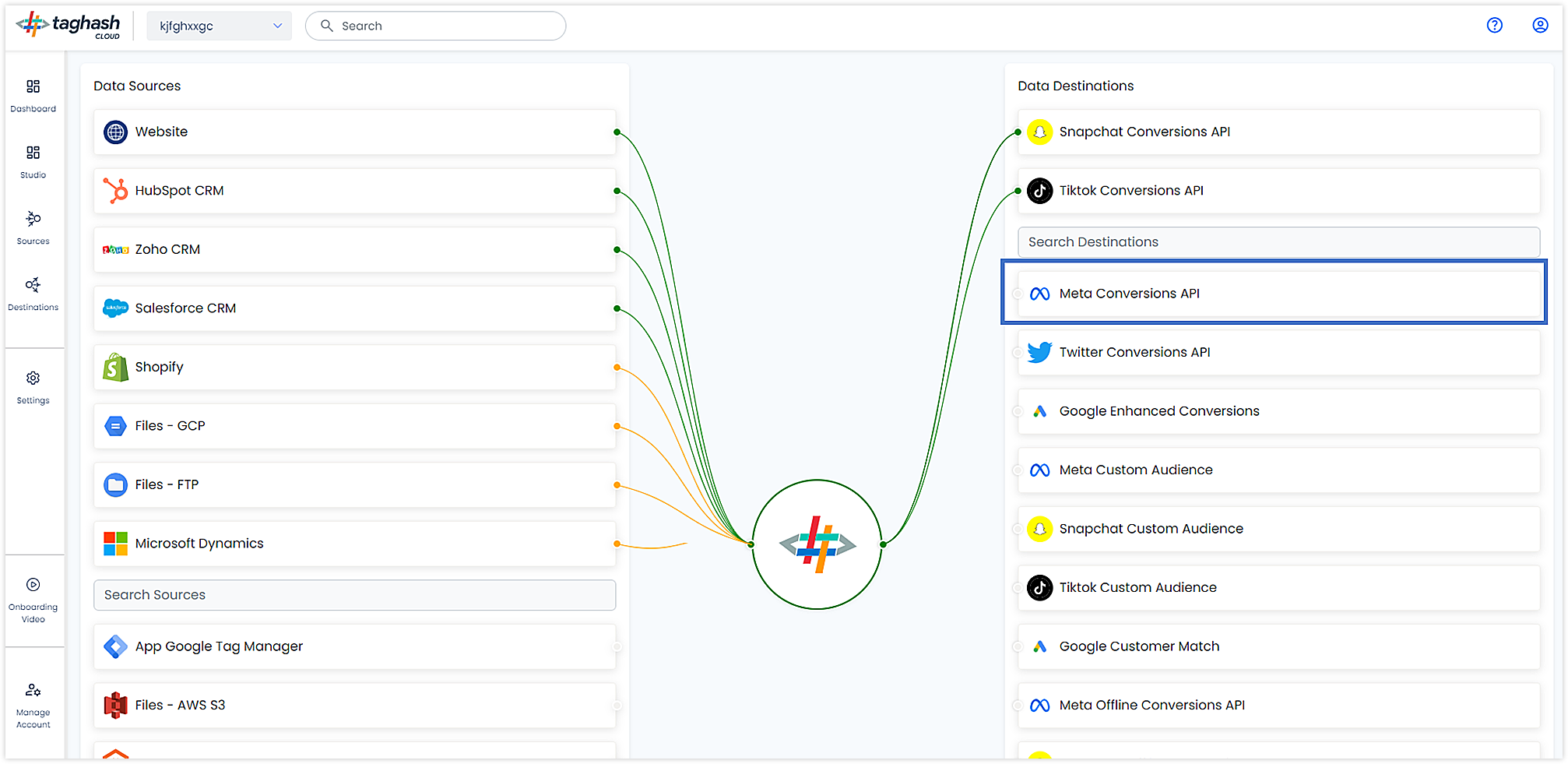Click the Google Customer Match Ads icon
Screen dimensions: 1568x764
[1039, 646]
